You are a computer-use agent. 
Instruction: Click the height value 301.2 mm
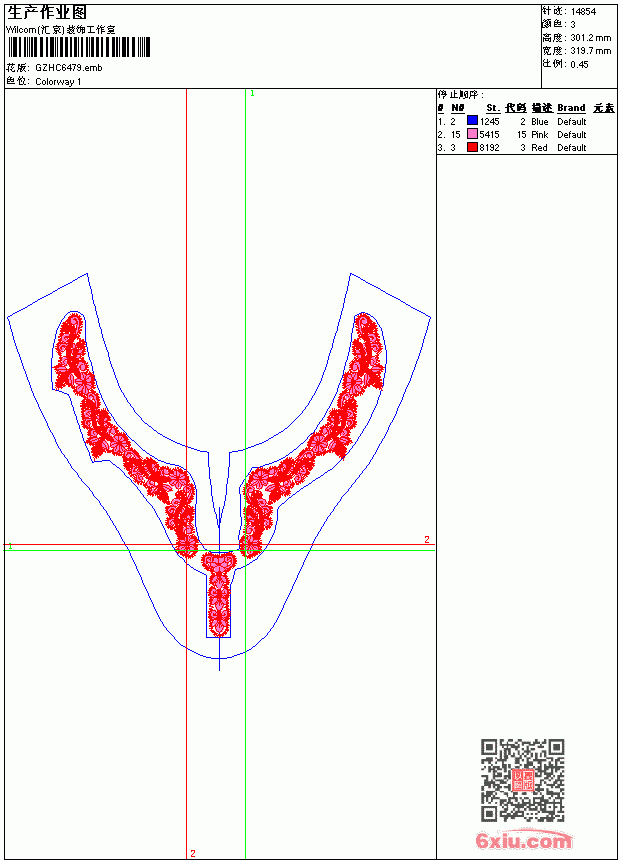591,38
